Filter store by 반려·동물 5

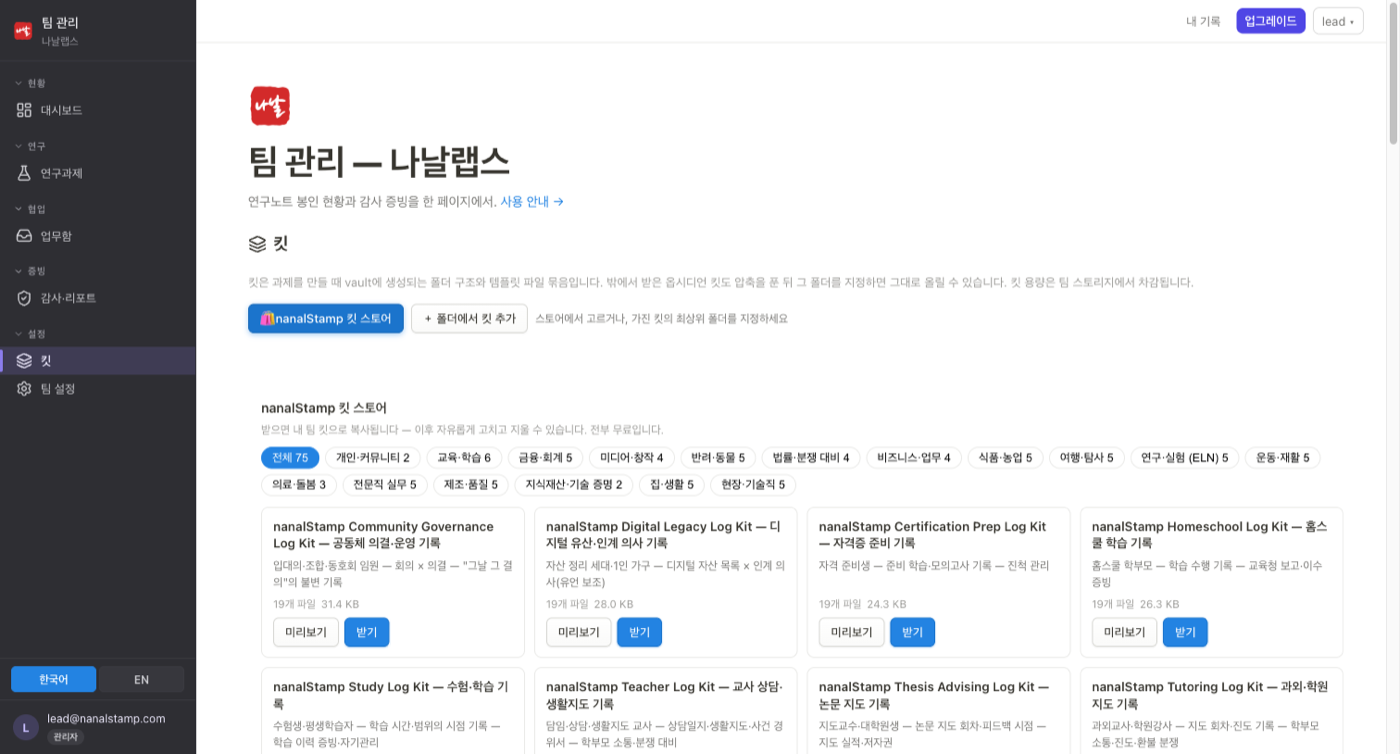pyautogui.click(x=718, y=457)
